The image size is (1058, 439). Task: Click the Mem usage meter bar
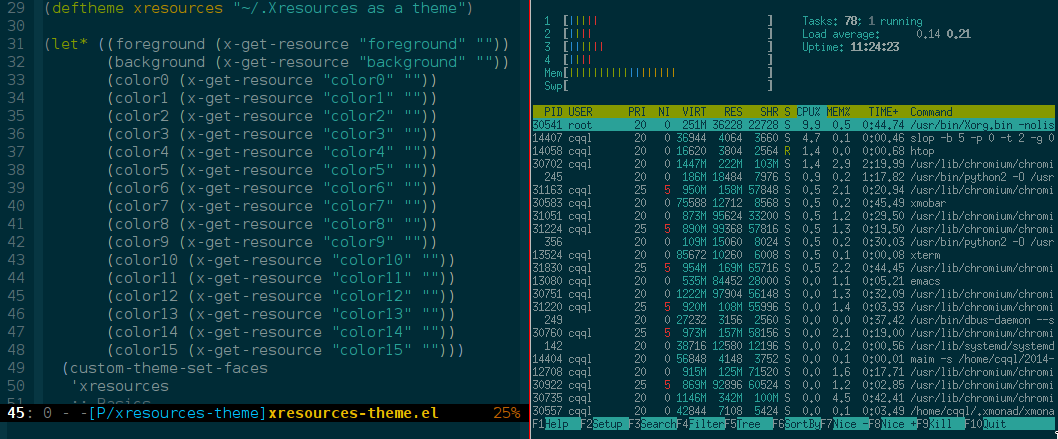658,72
